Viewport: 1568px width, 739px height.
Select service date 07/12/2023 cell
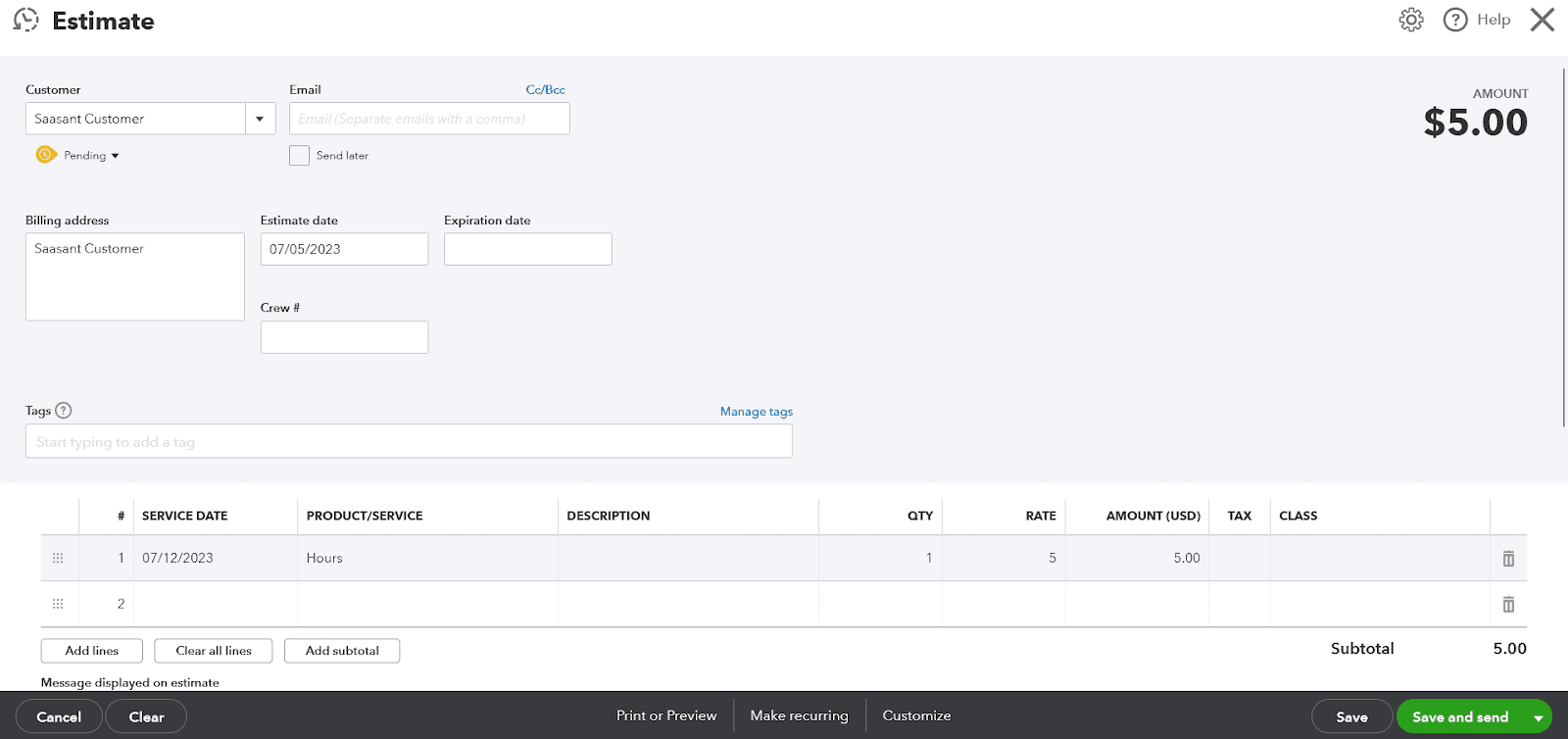(x=216, y=558)
